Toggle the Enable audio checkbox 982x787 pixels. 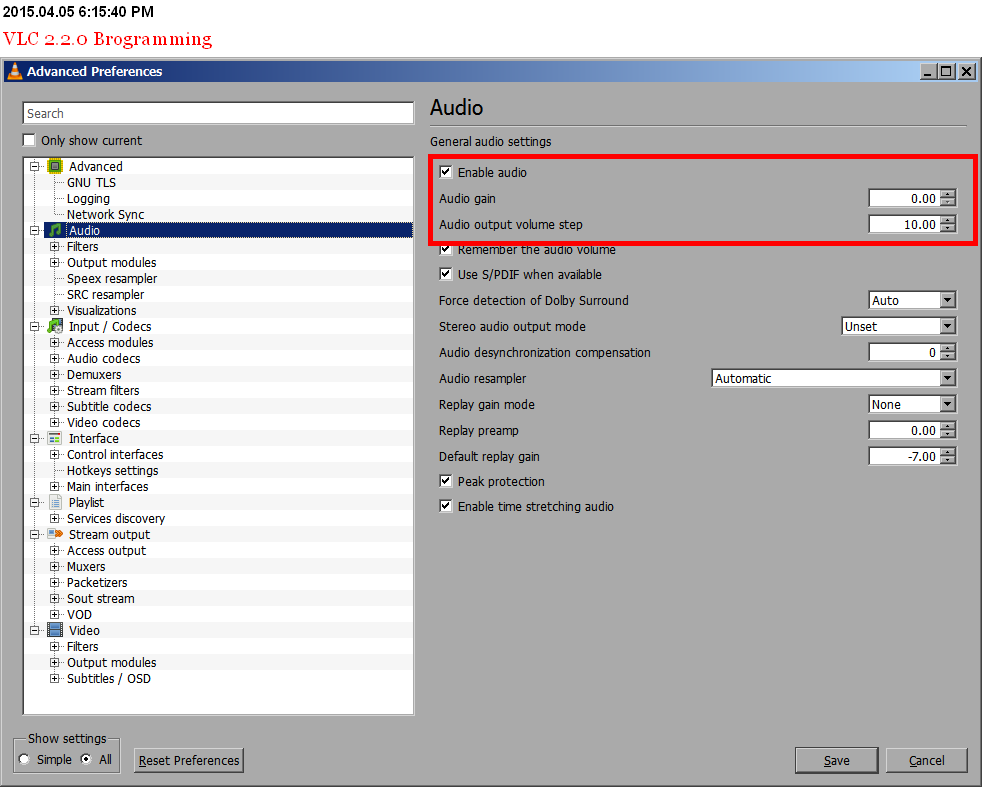(445, 172)
